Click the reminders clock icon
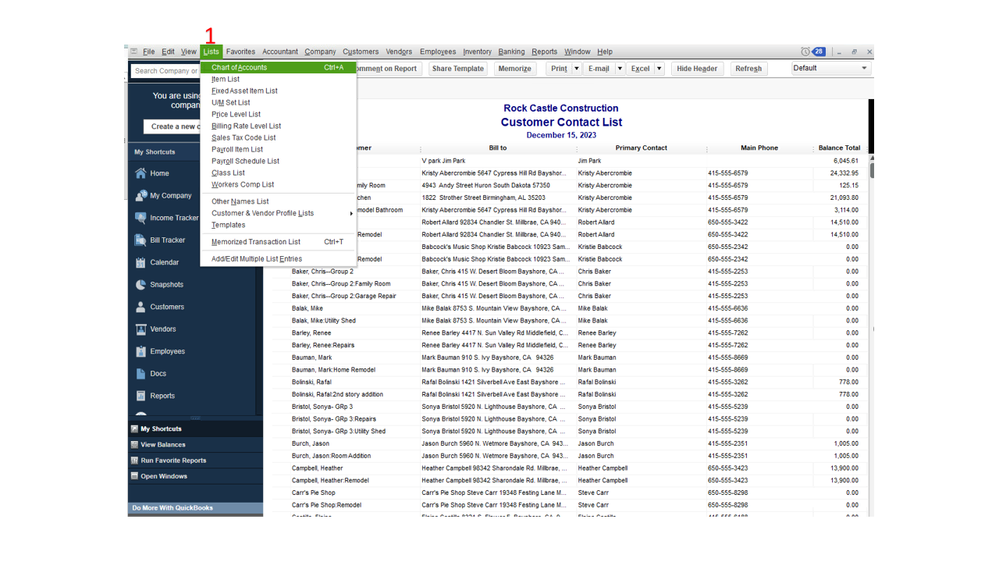The image size is (999, 562). point(805,52)
